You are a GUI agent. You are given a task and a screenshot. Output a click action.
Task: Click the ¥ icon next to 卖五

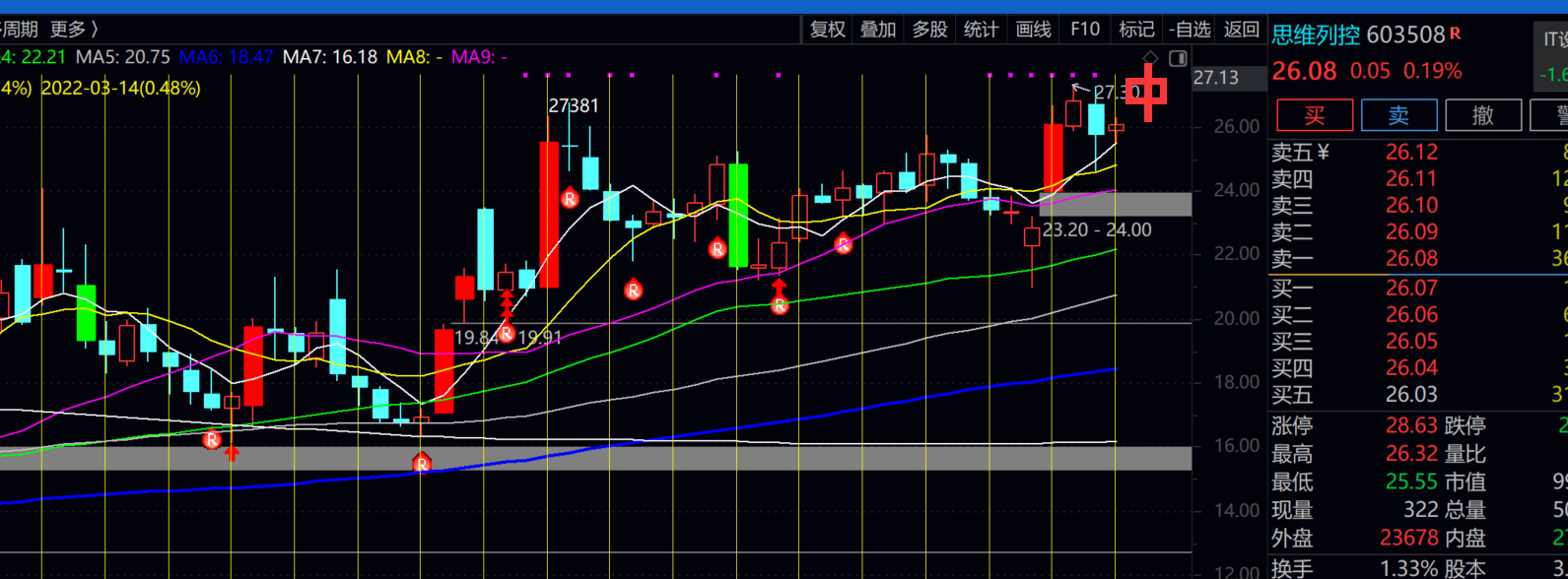[1324, 152]
